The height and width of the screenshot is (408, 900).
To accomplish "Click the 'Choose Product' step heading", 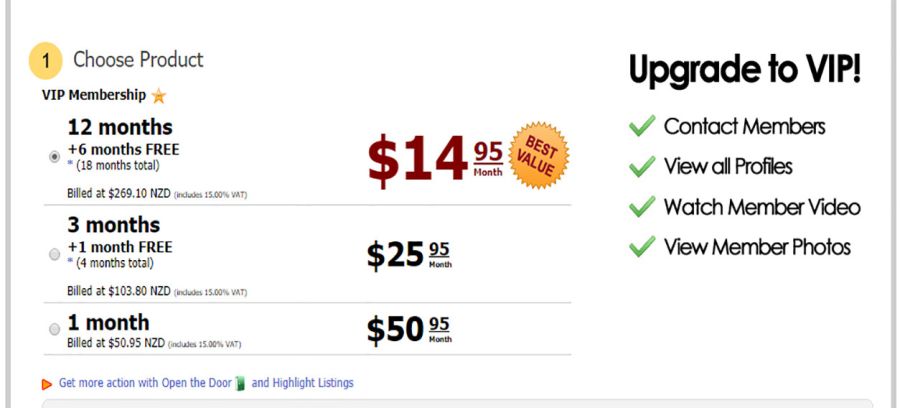I will tap(138, 60).
